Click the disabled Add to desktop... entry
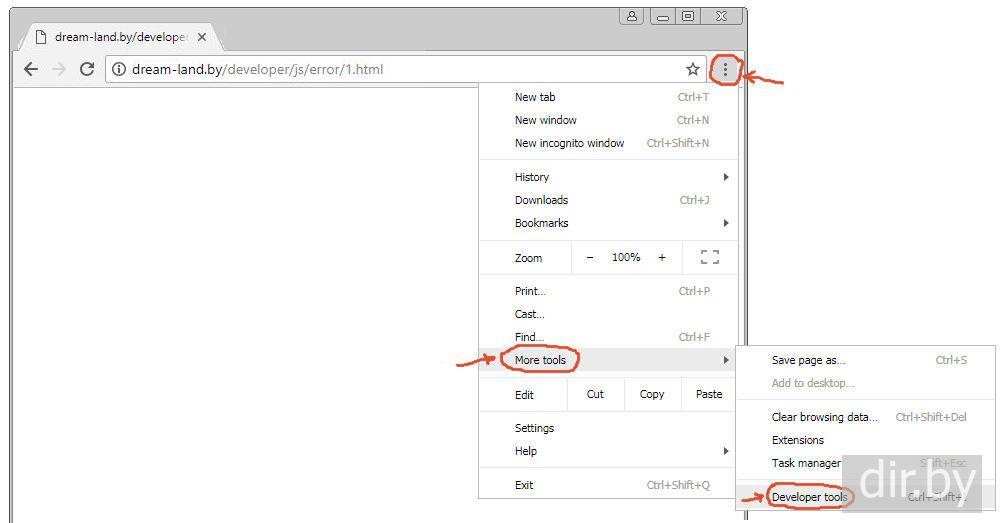The image size is (1002, 523). (866, 384)
